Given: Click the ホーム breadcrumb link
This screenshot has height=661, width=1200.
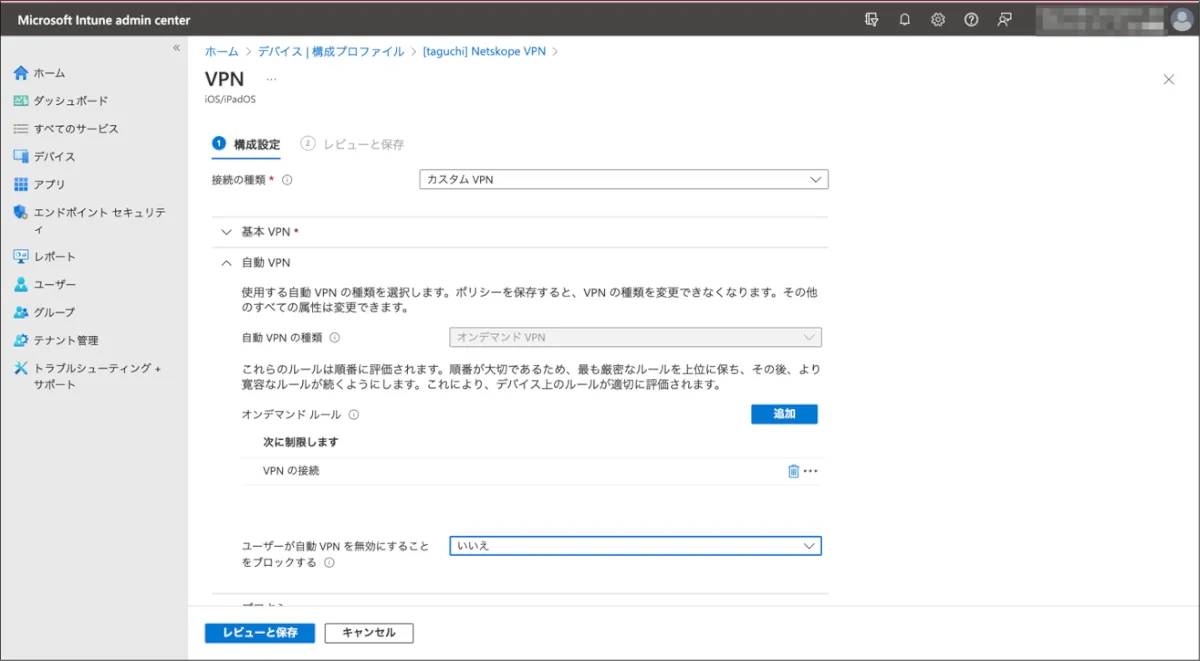Looking at the screenshot, I should tap(222, 51).
